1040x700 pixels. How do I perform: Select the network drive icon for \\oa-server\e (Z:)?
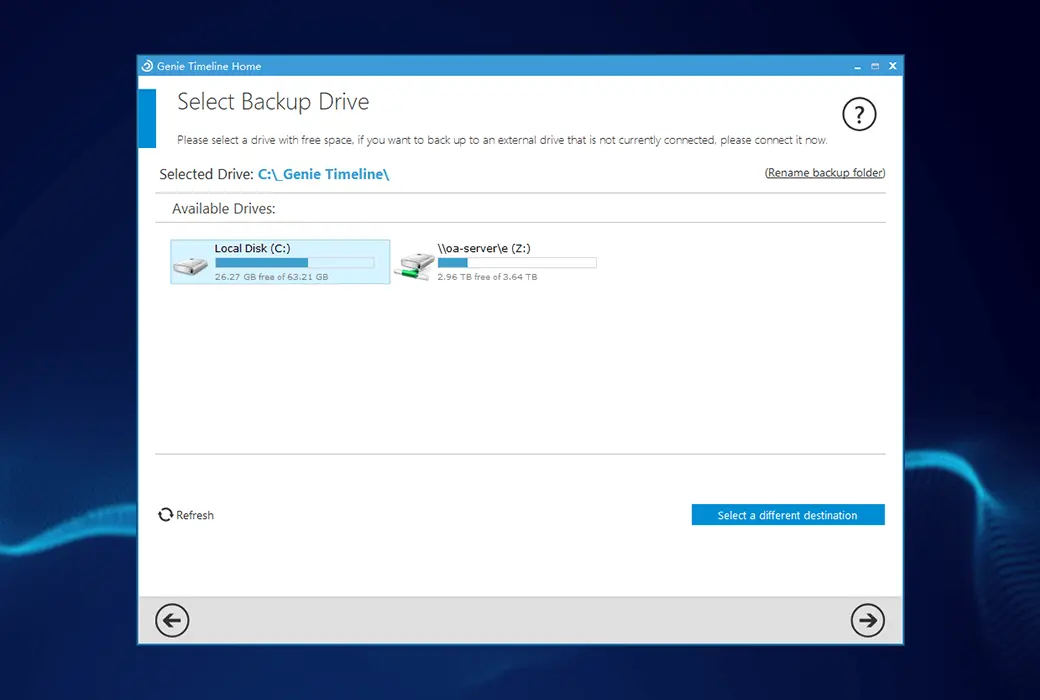coord(415,265)
